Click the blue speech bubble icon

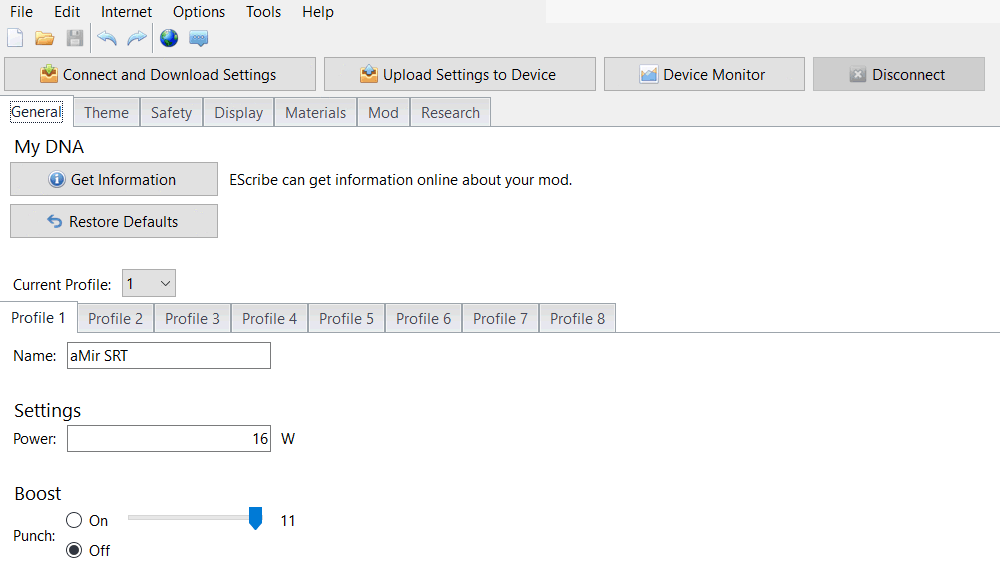(199, 39)
